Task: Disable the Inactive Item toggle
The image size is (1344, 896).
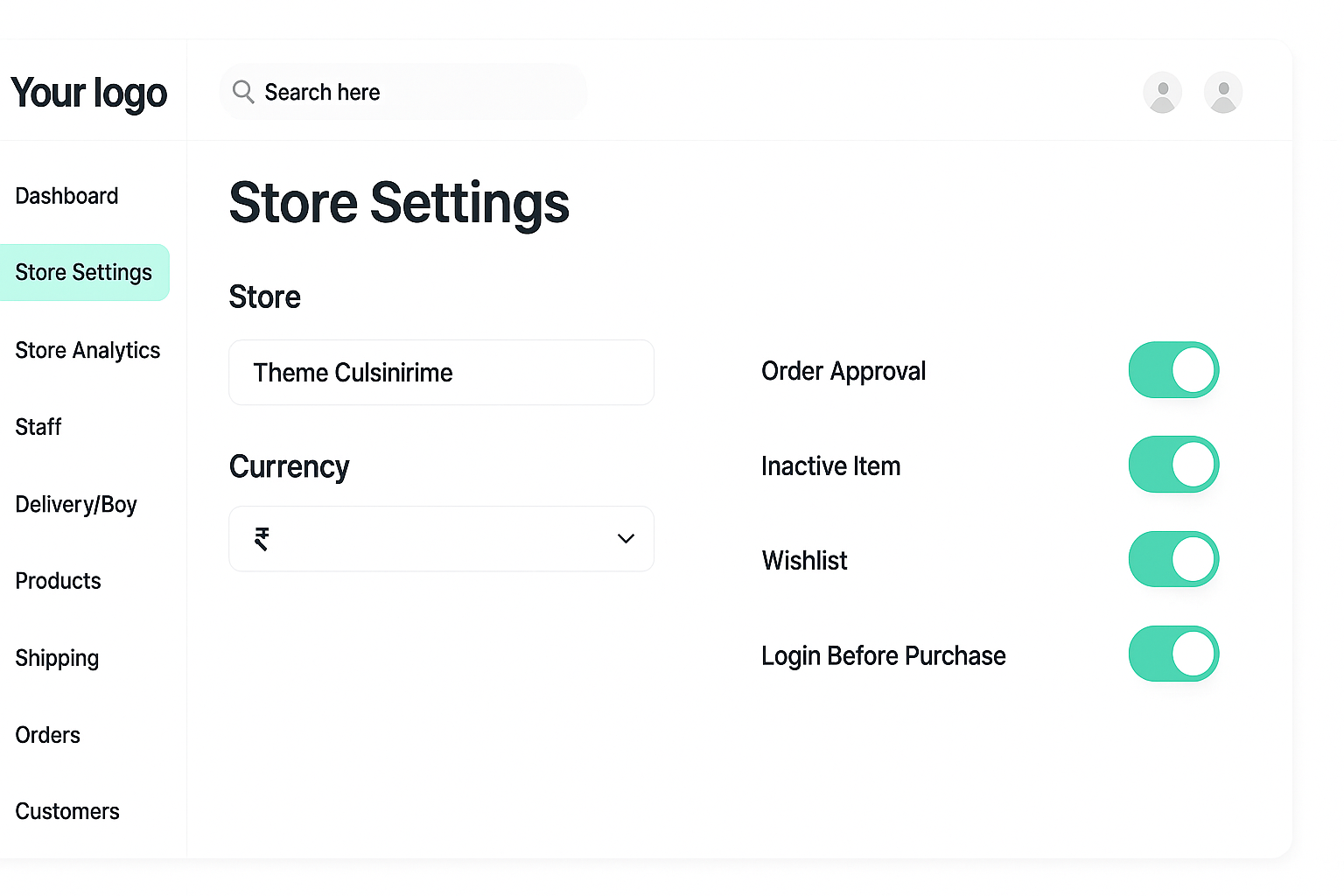Action: (1173, 465)
